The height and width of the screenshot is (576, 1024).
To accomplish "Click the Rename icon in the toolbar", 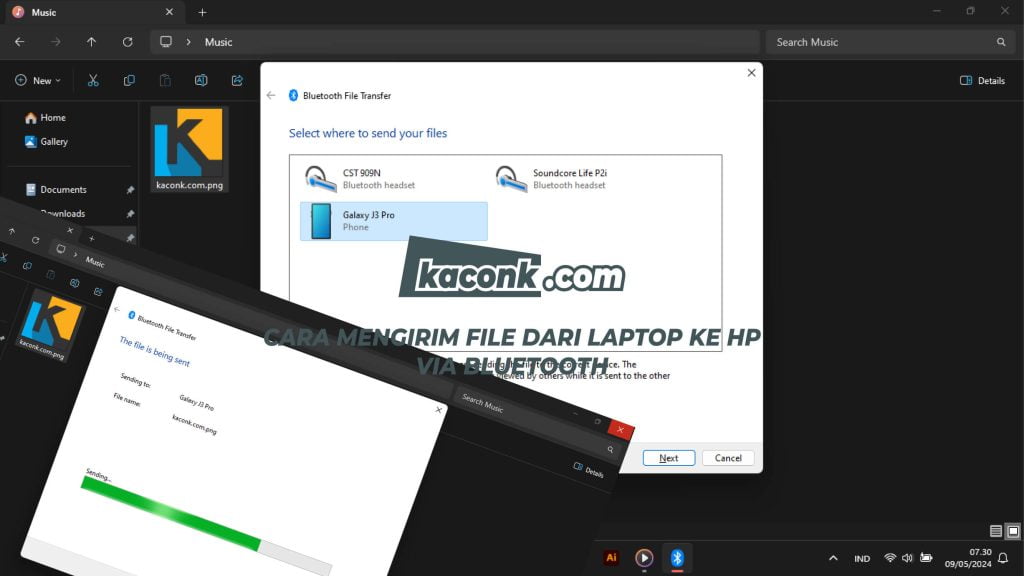I will 201,80.
